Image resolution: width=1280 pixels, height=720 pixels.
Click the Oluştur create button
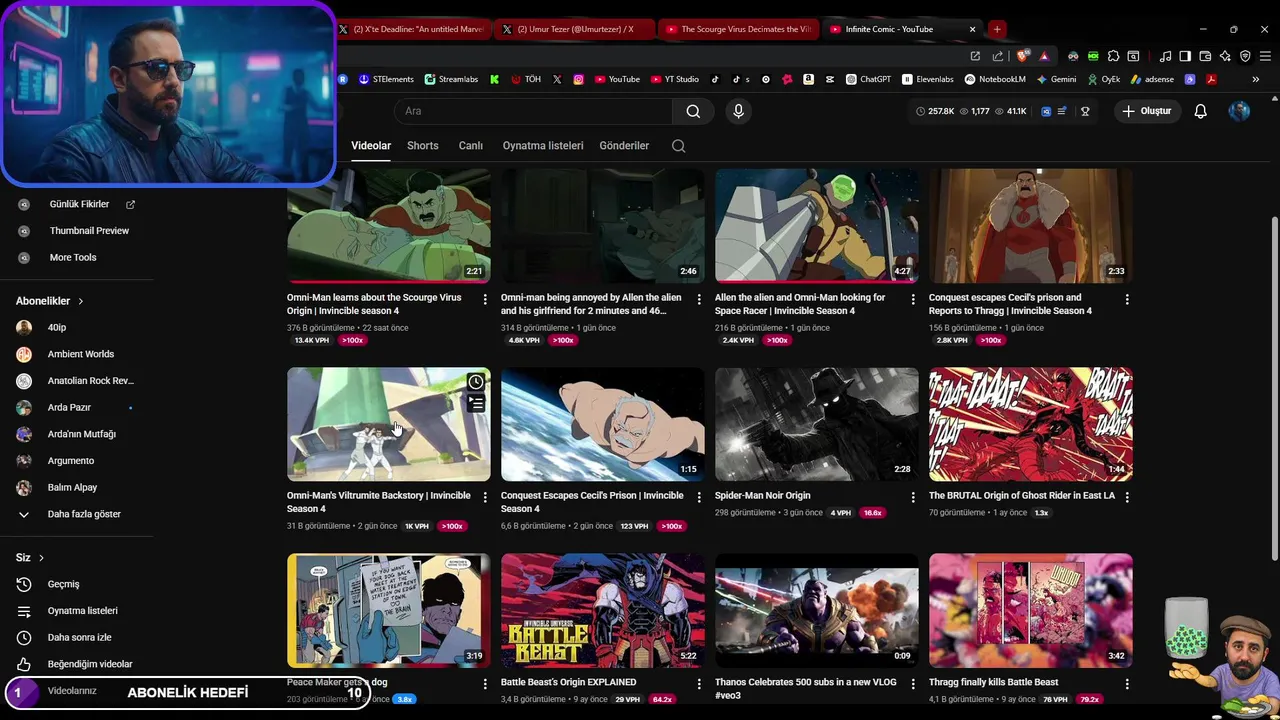click(x=1146, y=111)
